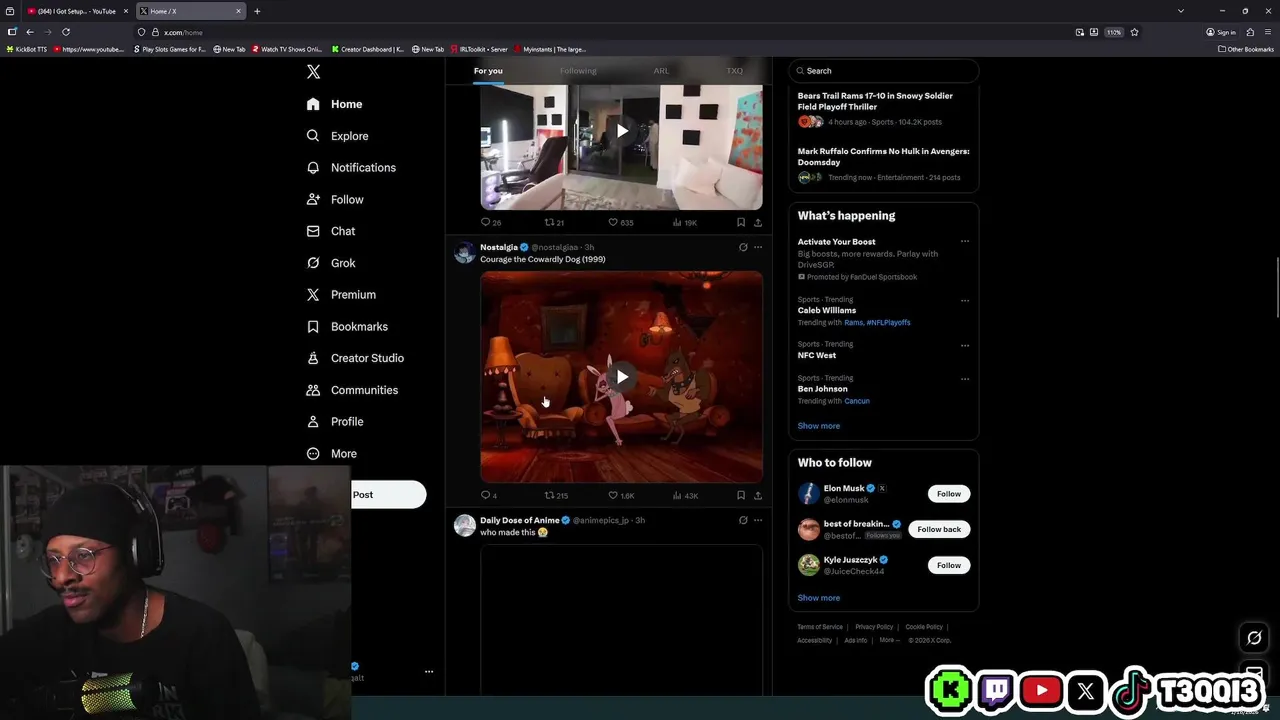Open more options on Daily Dose of Anime post
The height and width of the screenshot is (720, 1280).
coord(758,520)
